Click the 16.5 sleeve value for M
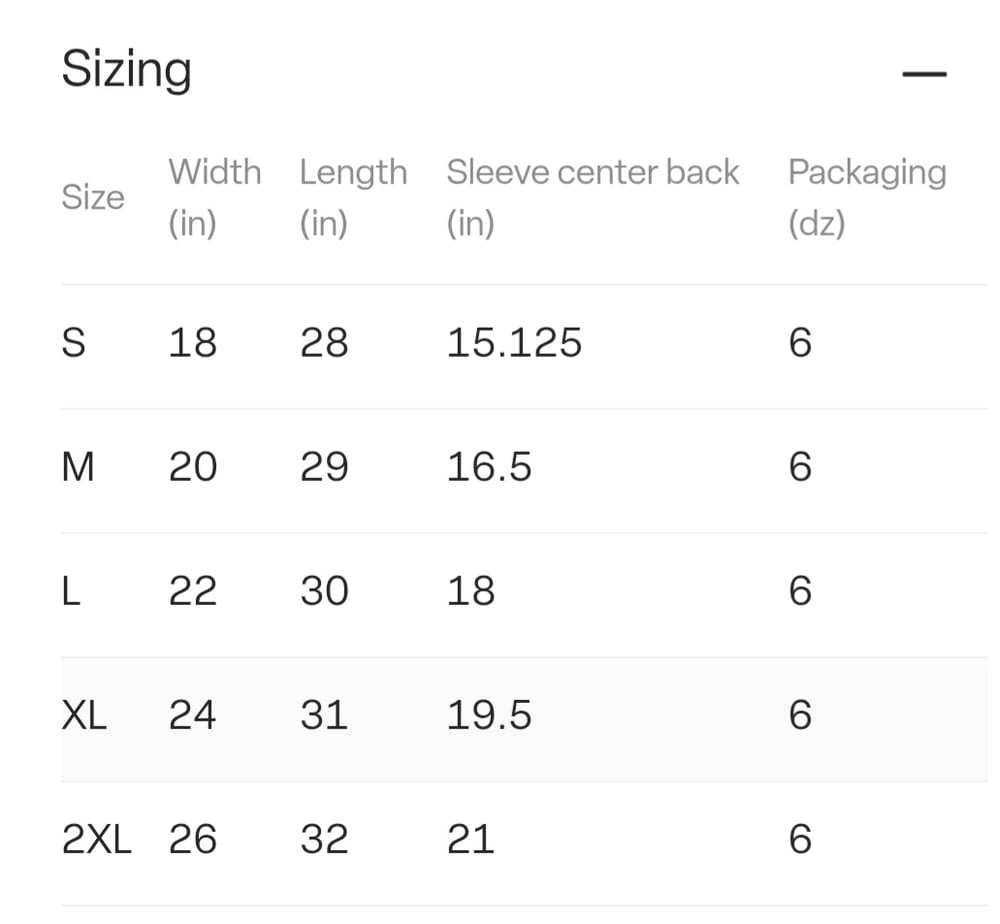The height and width of the screenshot is (924, 1000). coord(489,467)
